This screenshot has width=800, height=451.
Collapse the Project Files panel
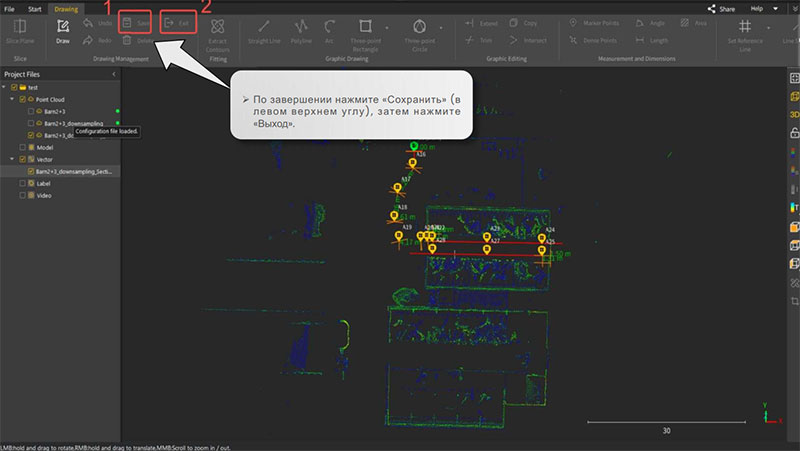point(114,74)
